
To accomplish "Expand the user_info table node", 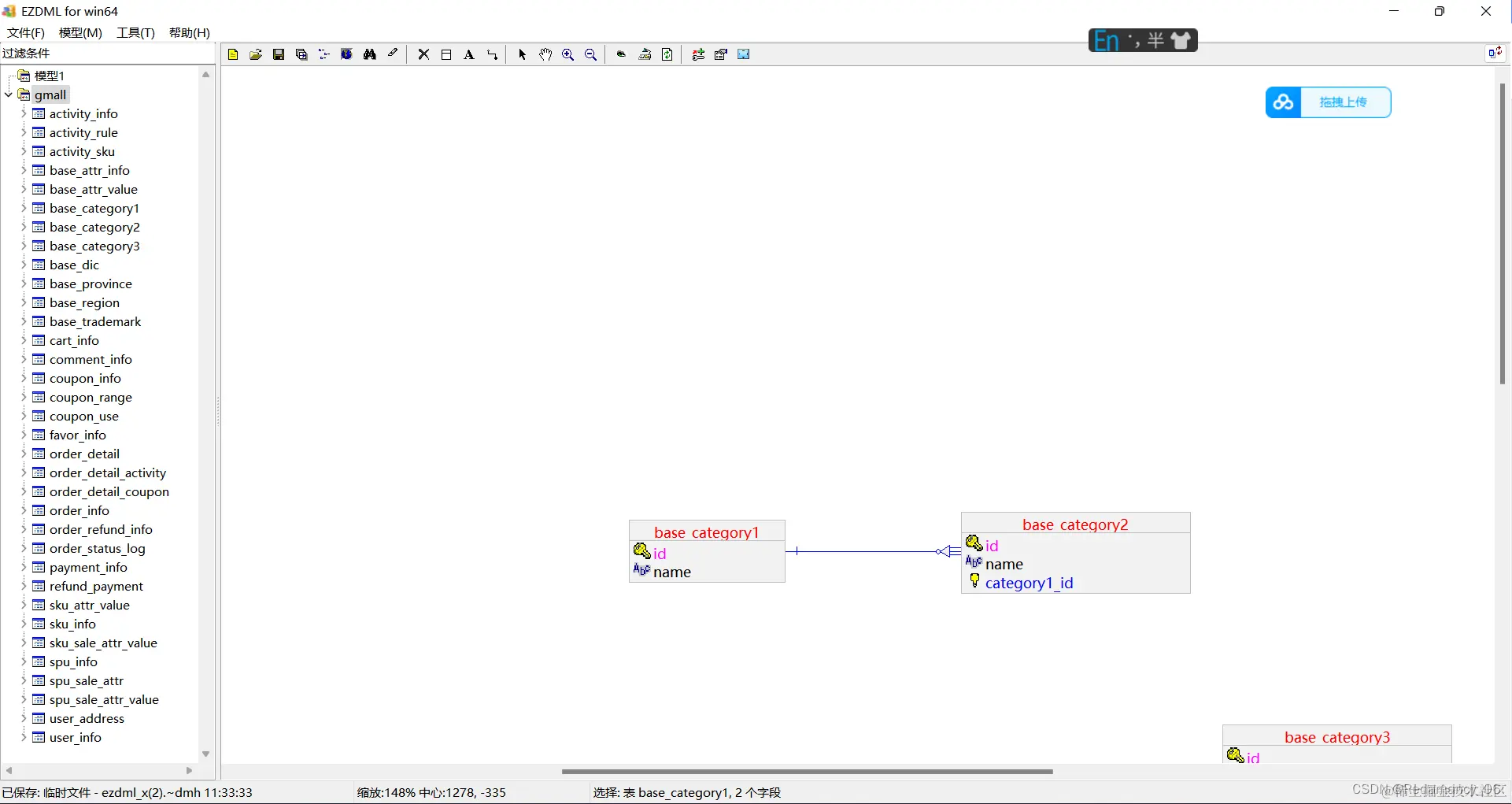I will 24,737.
